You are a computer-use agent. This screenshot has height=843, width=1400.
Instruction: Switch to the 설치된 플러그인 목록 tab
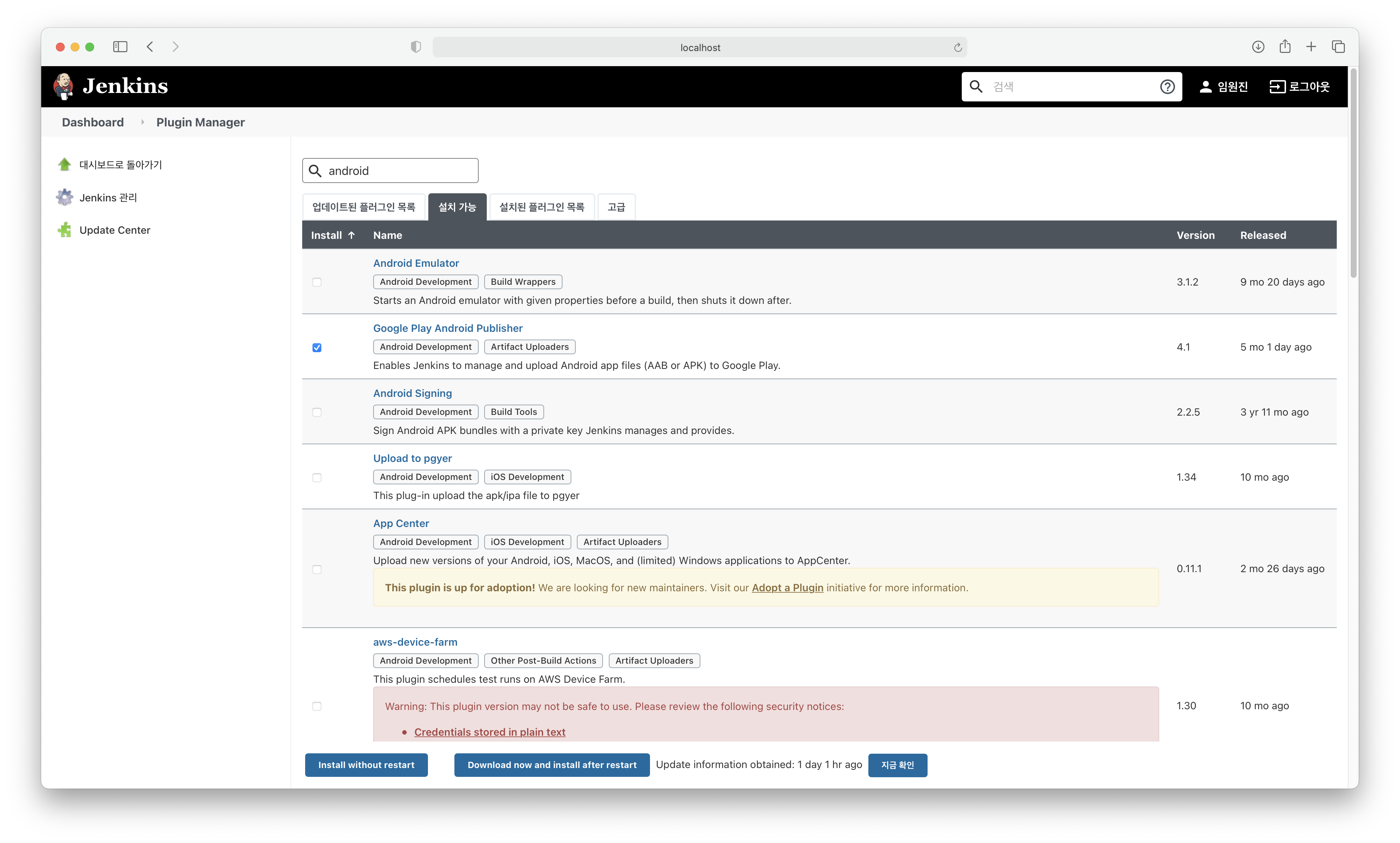(x=542, y=207)
